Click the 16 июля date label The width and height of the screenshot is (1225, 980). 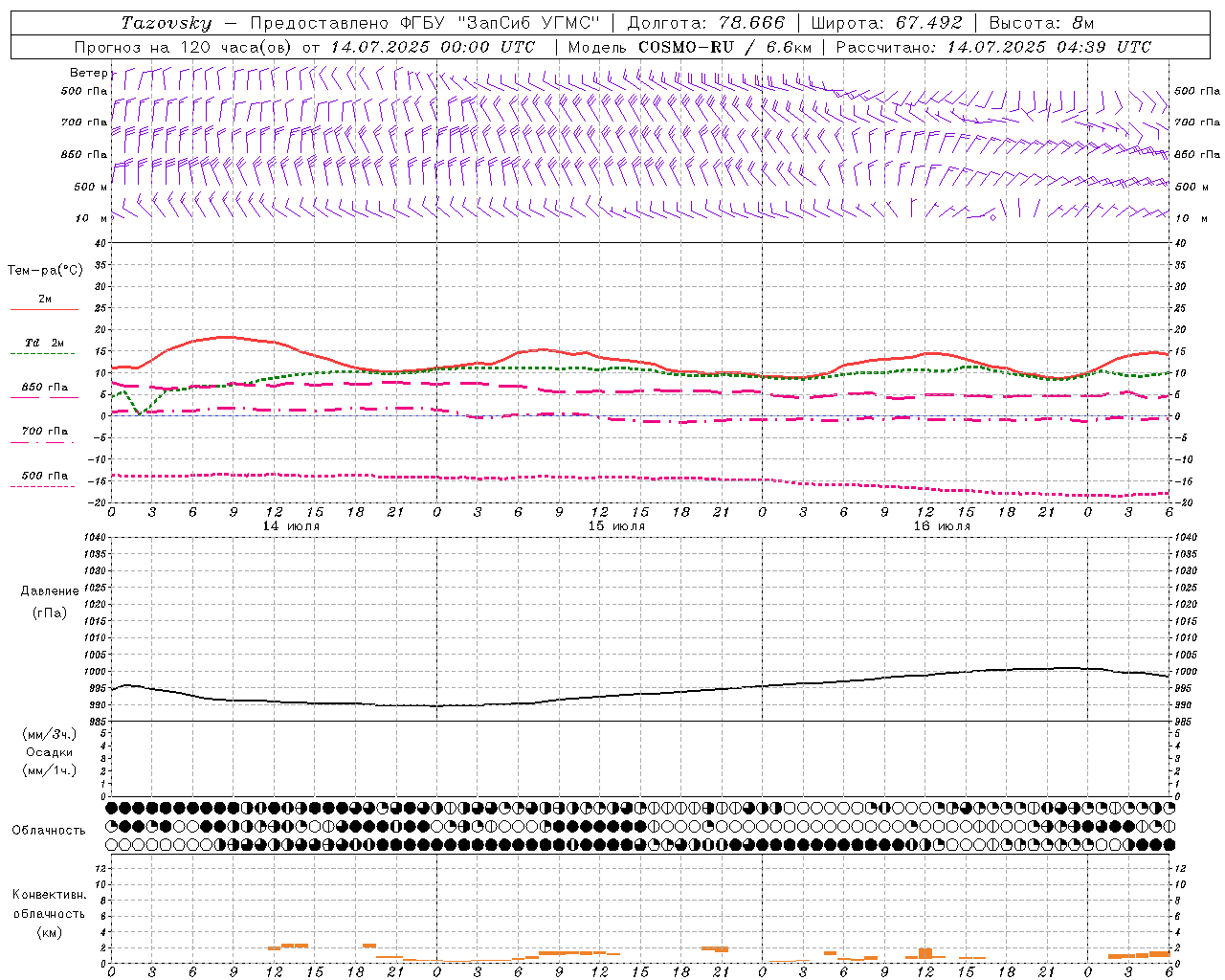click(x=942, y=526)
